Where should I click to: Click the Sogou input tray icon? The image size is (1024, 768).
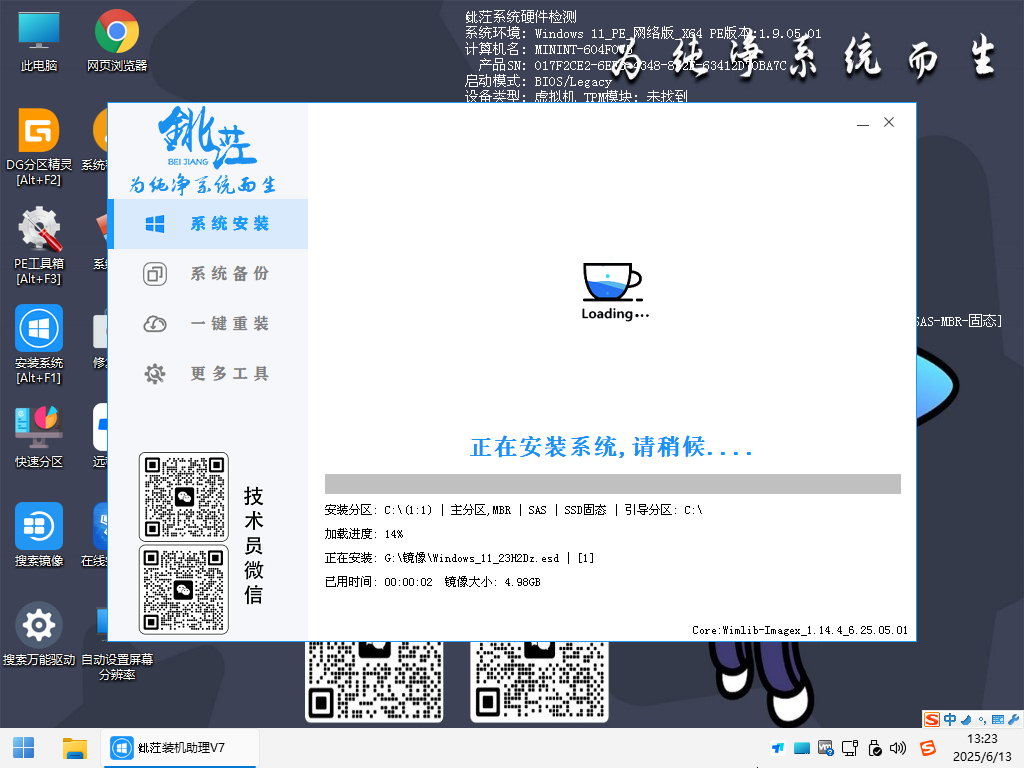(927, 748)
